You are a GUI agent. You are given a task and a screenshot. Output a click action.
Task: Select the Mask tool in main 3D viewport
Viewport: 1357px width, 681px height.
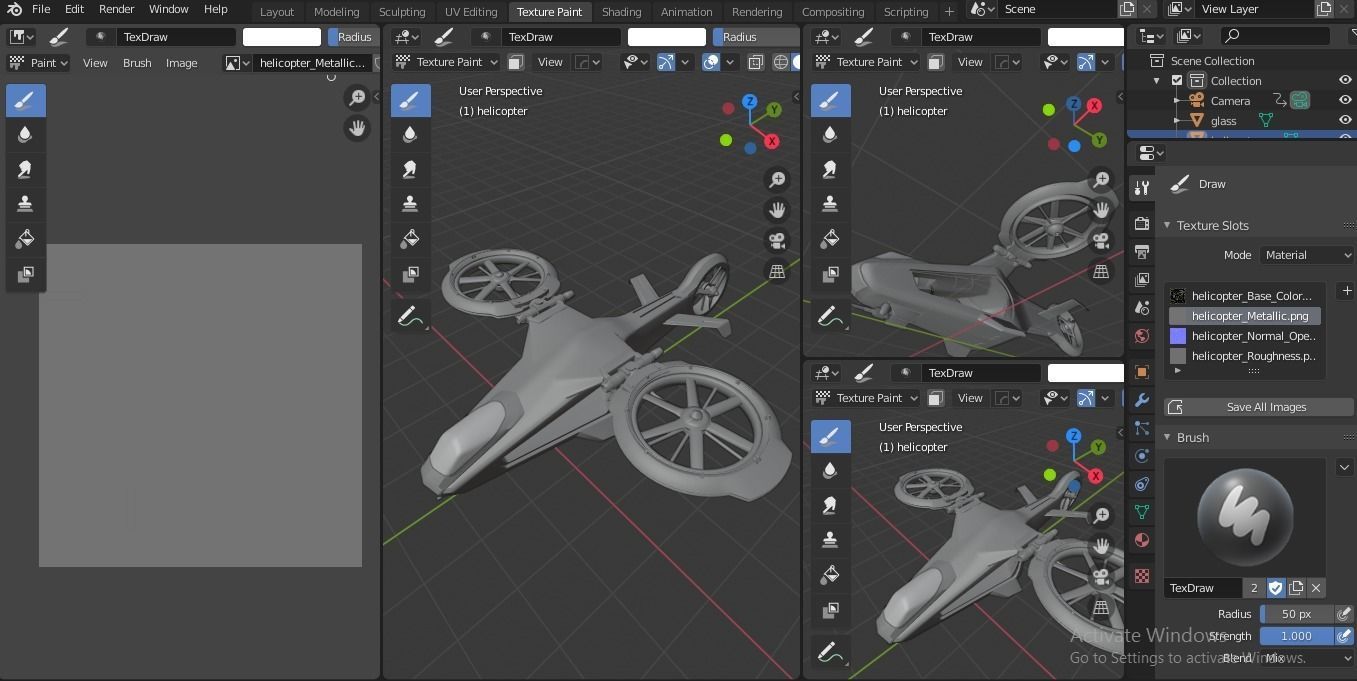[x=410, y=274]
